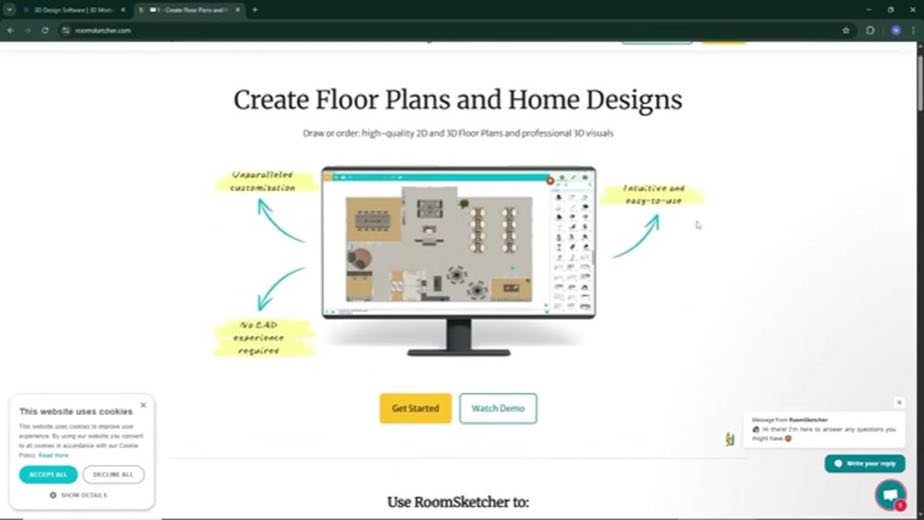Bookmark this page with star icon
The image size is (924, 520).
[x=846, y=30]
